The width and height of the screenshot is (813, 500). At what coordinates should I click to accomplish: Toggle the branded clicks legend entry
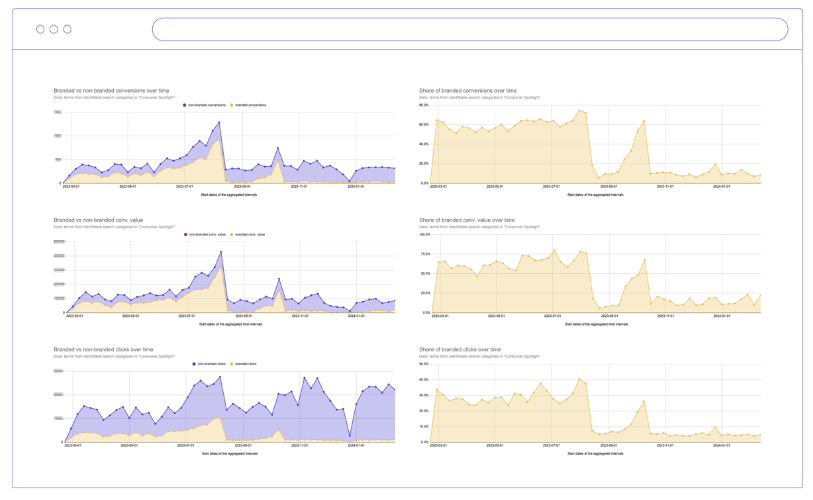pos(244,364)
